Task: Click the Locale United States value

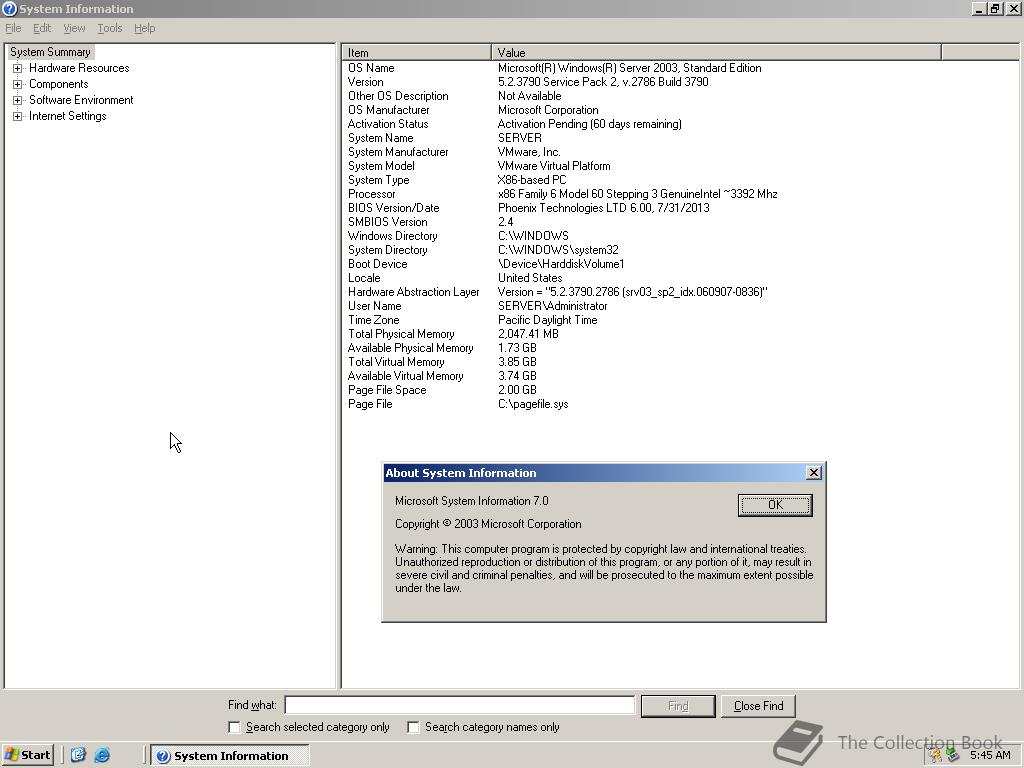Action: [530, 278]
